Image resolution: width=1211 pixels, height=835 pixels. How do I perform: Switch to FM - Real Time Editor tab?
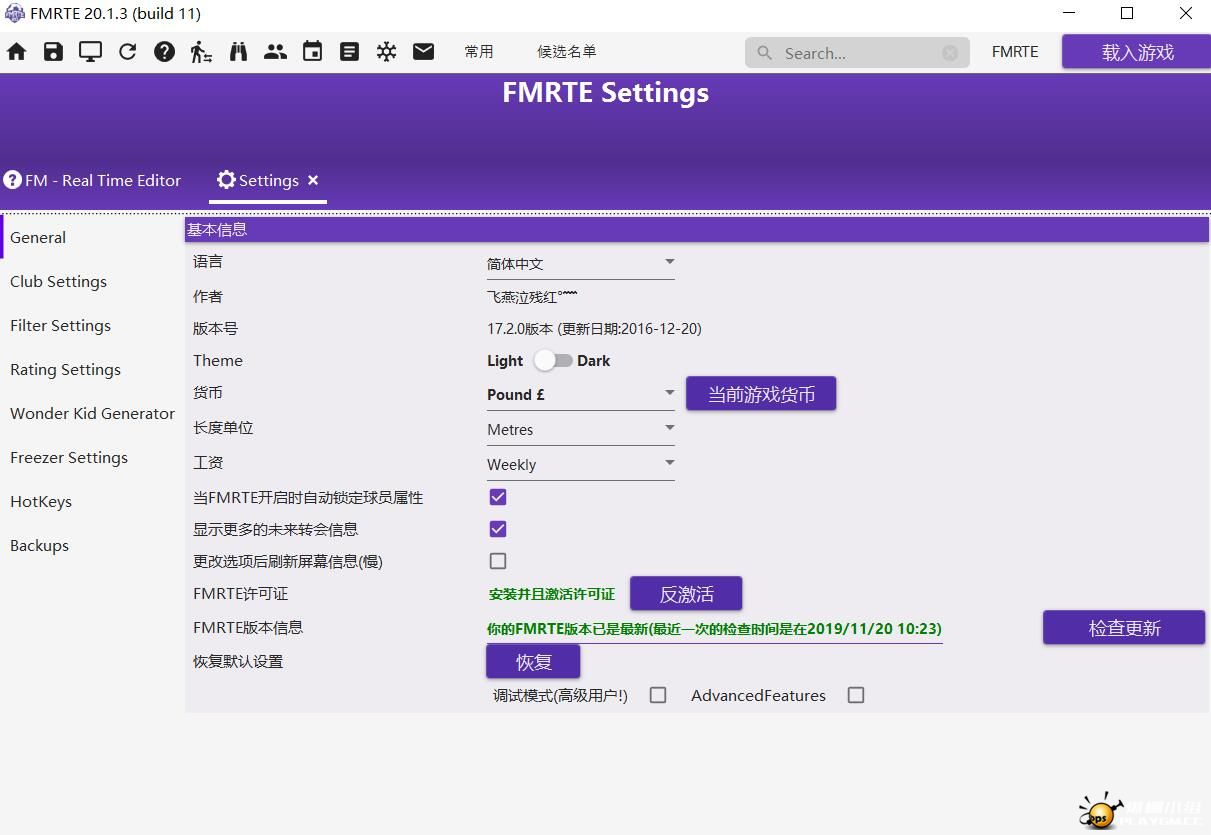pyautogui.click(x=93, y=181)
